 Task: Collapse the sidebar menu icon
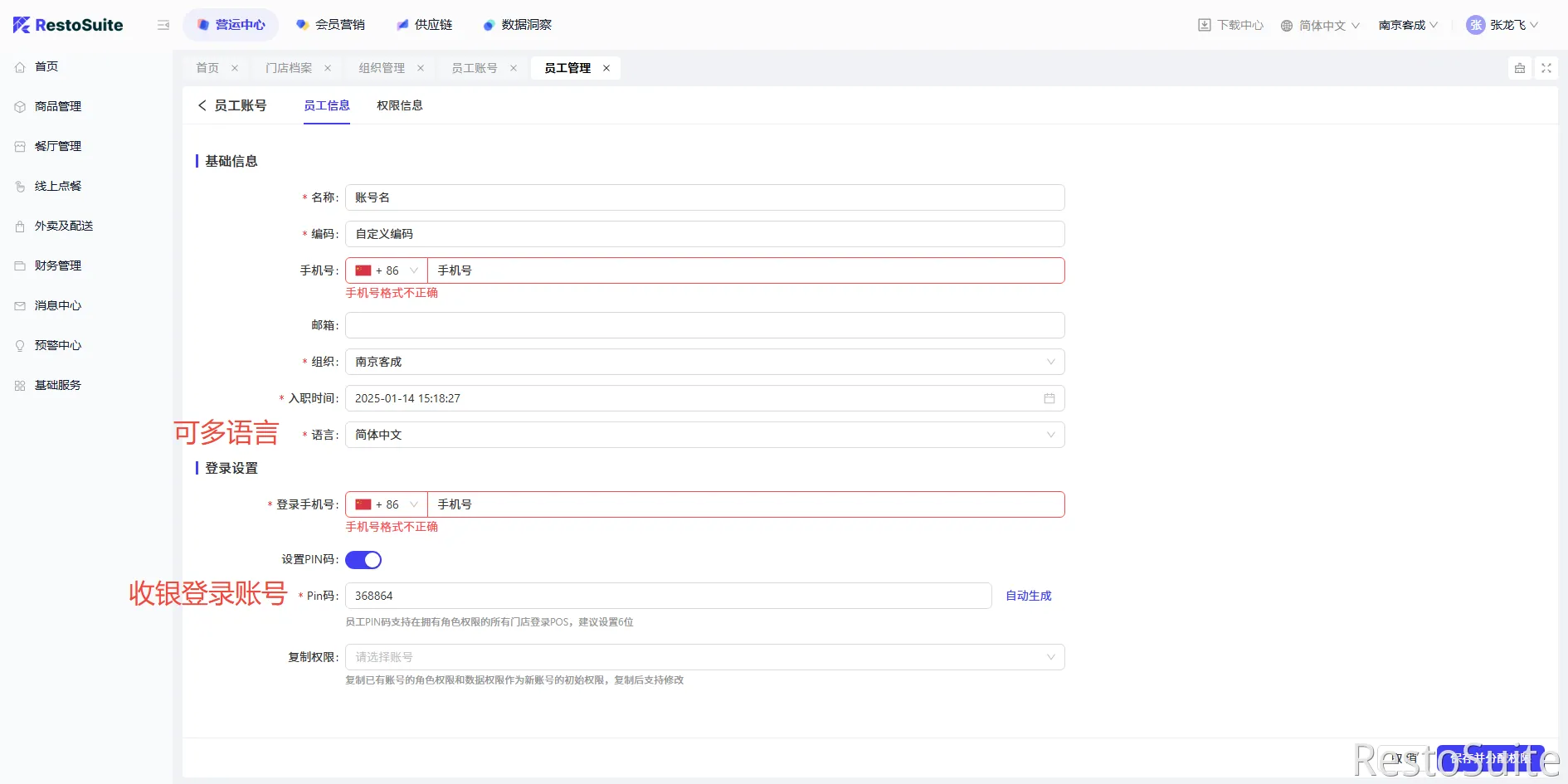tap(163, 25)
